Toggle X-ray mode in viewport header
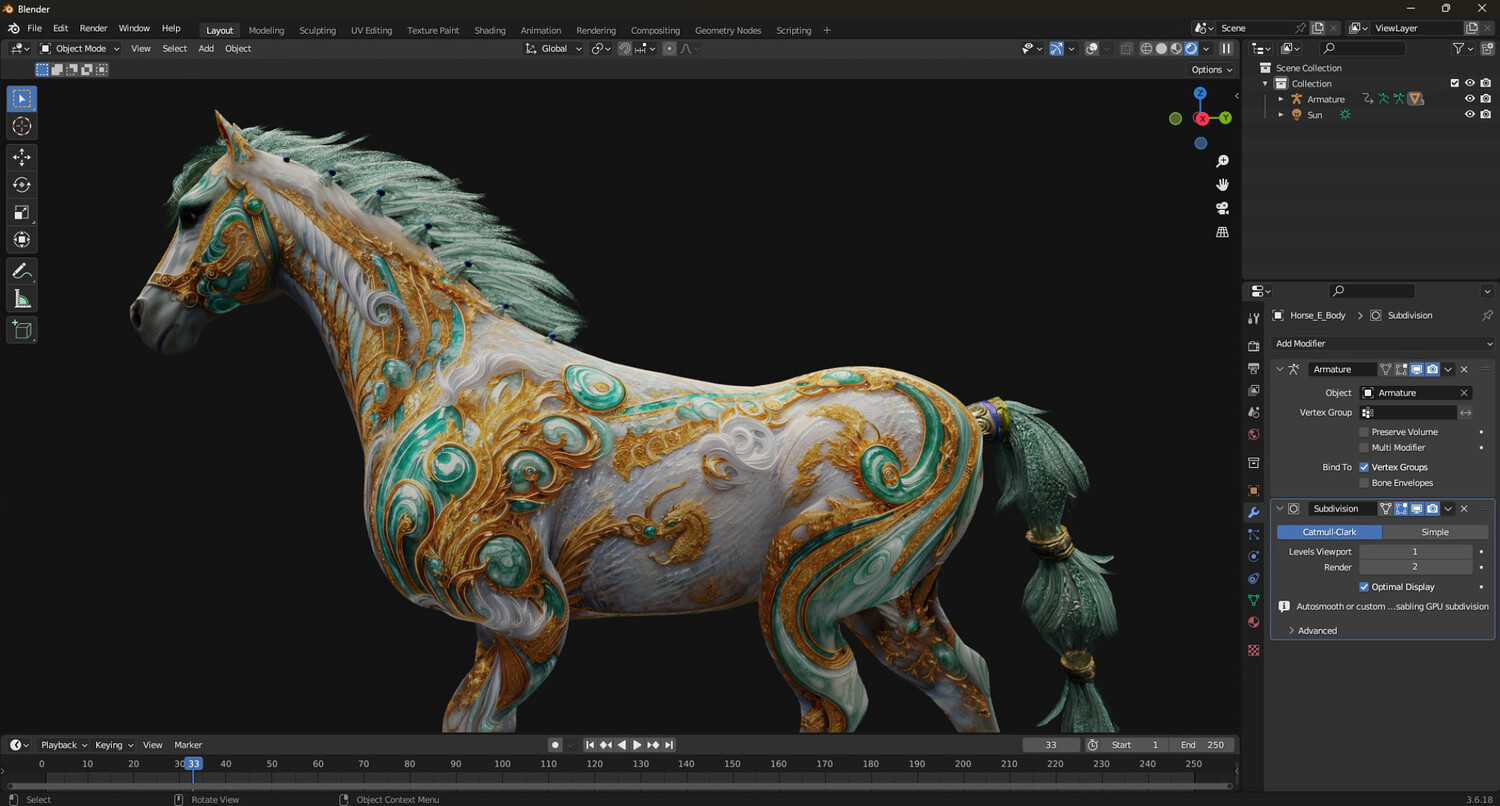The image size is (1500, 806). click(x=1126, y=48)
